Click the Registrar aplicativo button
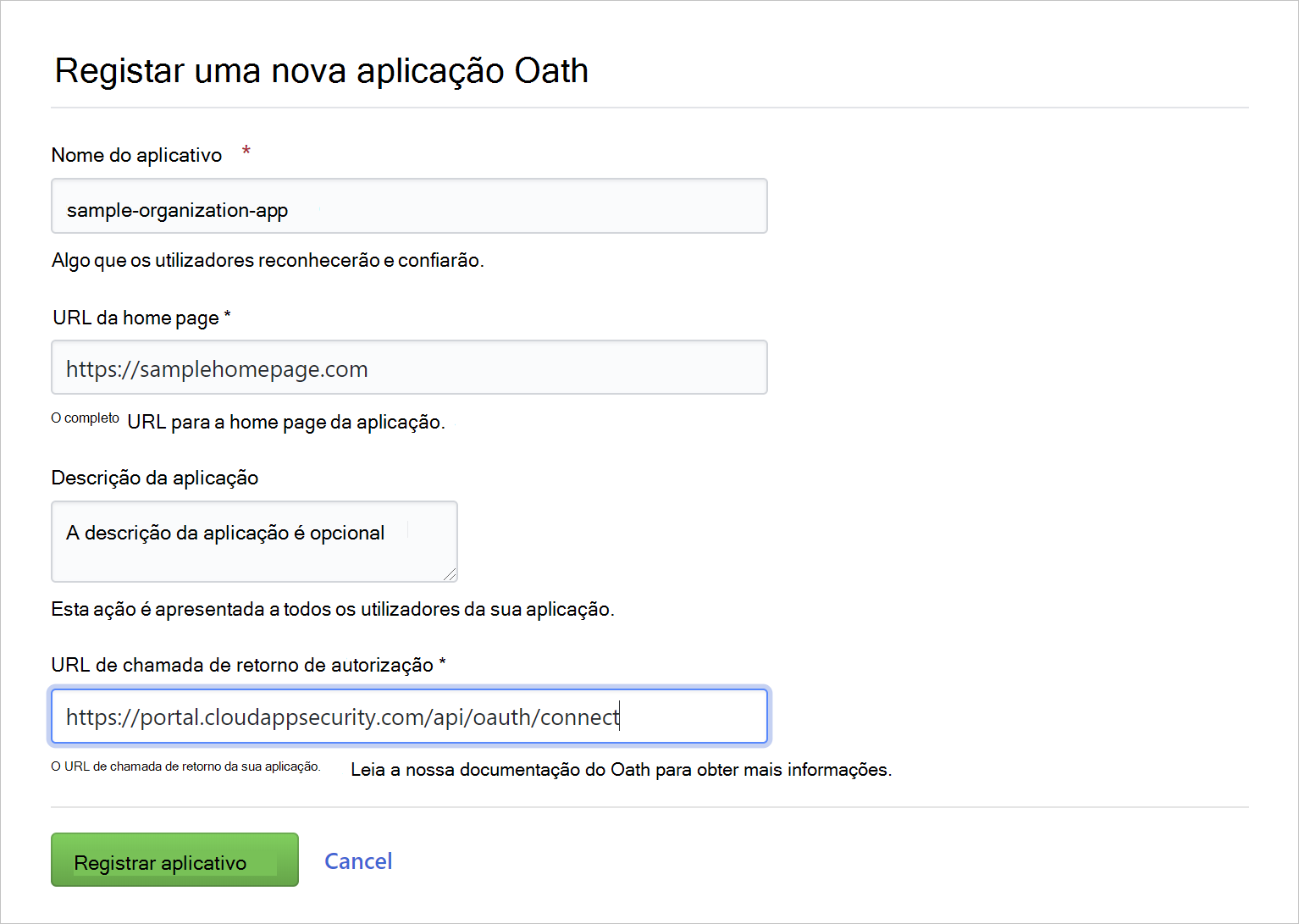The image size is (1299, 924). point(174,860)
